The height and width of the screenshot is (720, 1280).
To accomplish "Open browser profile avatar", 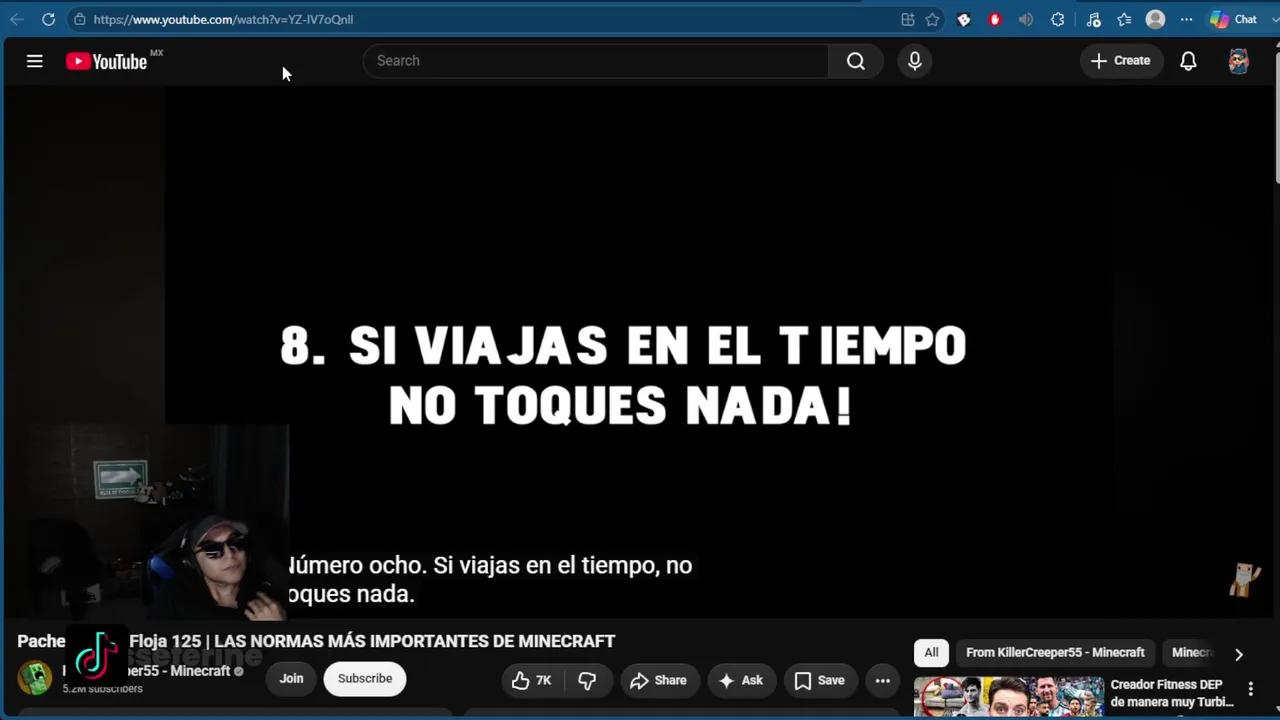I will tap(1155, 19).
